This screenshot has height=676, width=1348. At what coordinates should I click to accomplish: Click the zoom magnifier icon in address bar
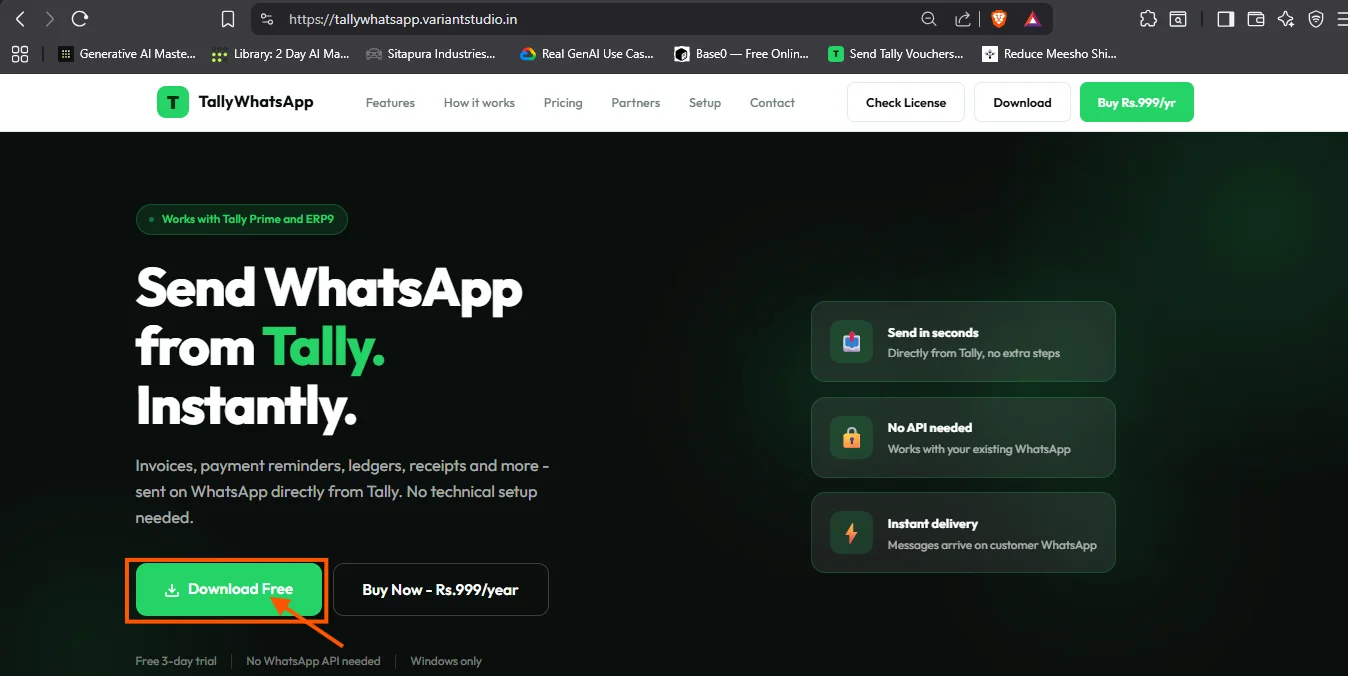coord(929,19)
